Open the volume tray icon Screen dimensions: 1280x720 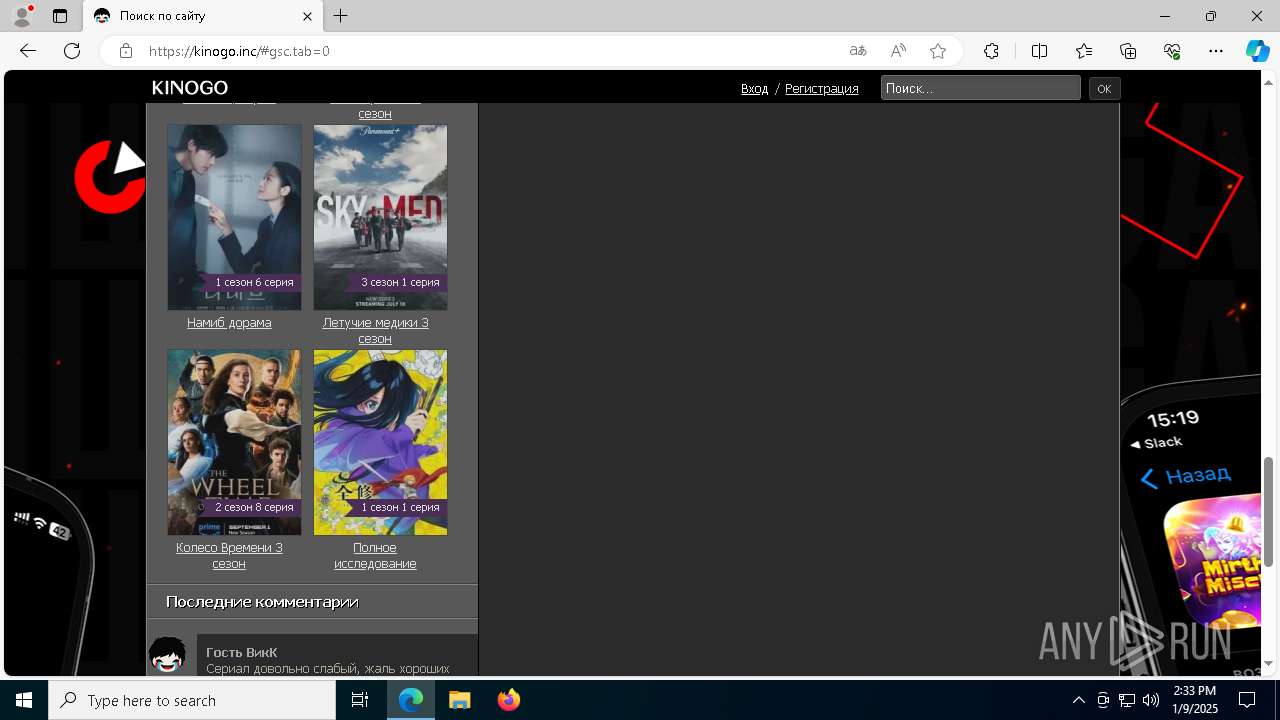(x=1151, y=700)
